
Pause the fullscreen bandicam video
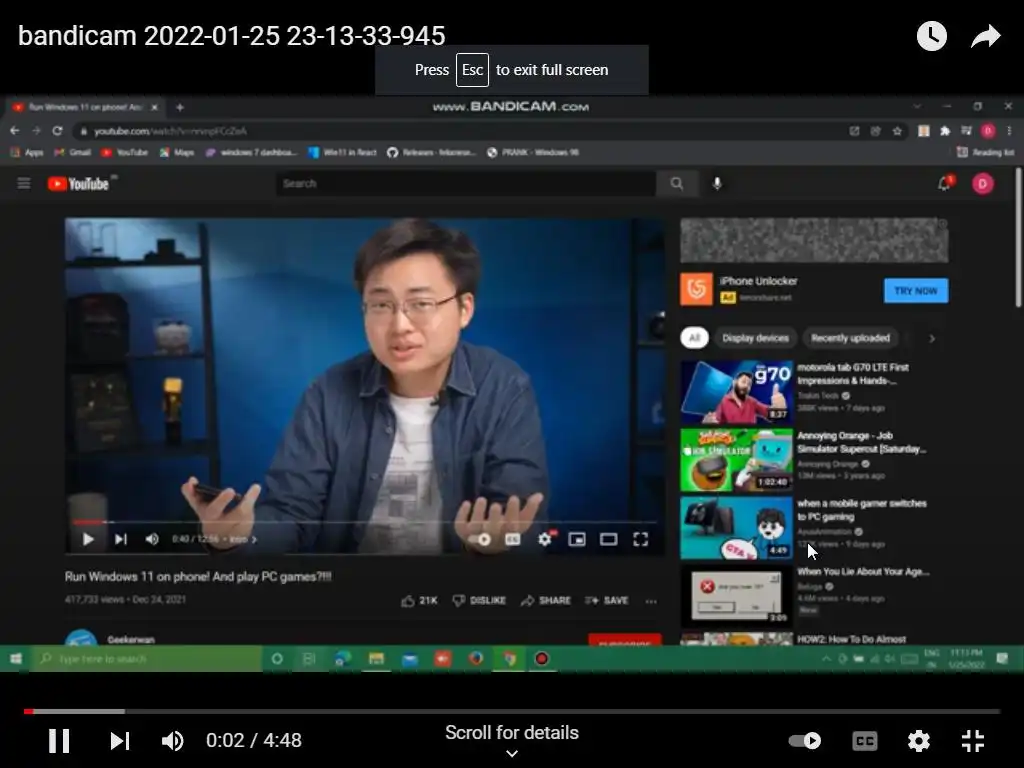(x=59, y=741)
